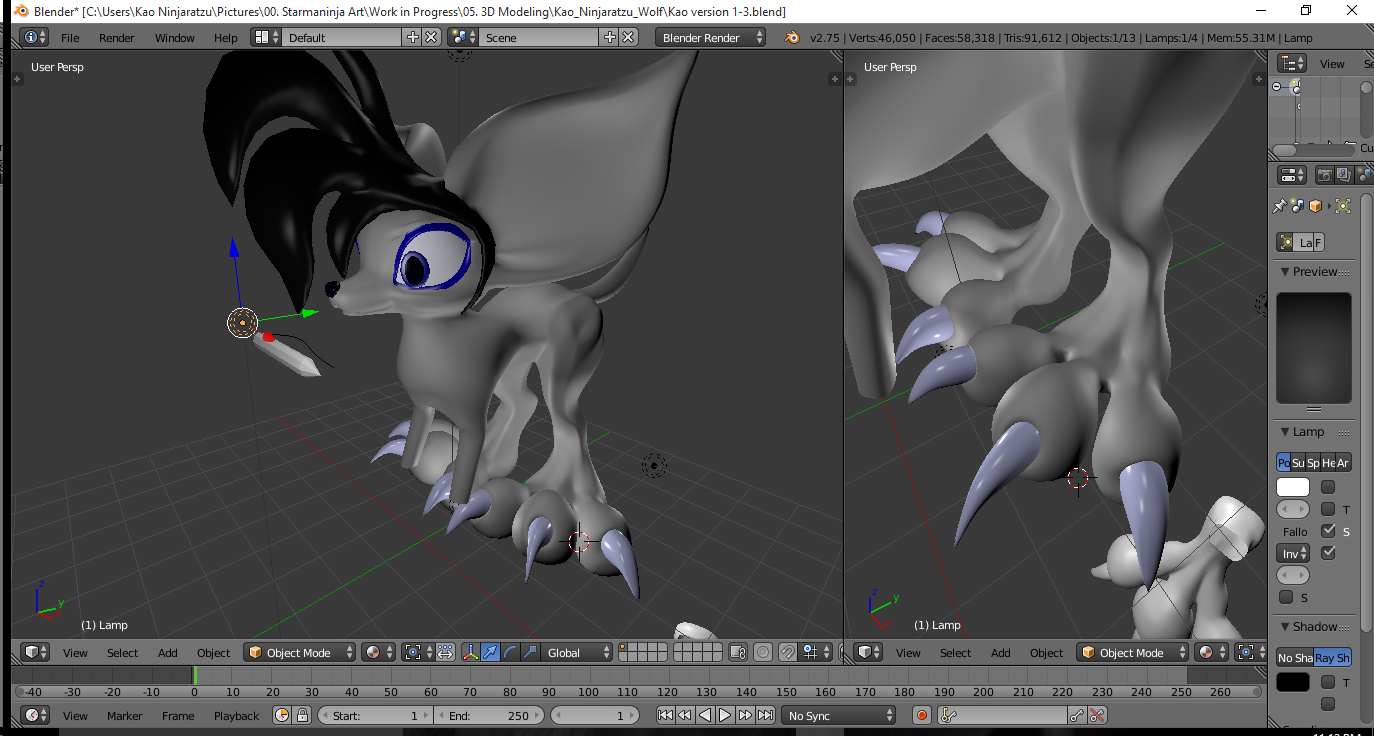Click the rotate manipulator arc icon
The height and width of the screenshot is (736, 1374).
[510, 653]
